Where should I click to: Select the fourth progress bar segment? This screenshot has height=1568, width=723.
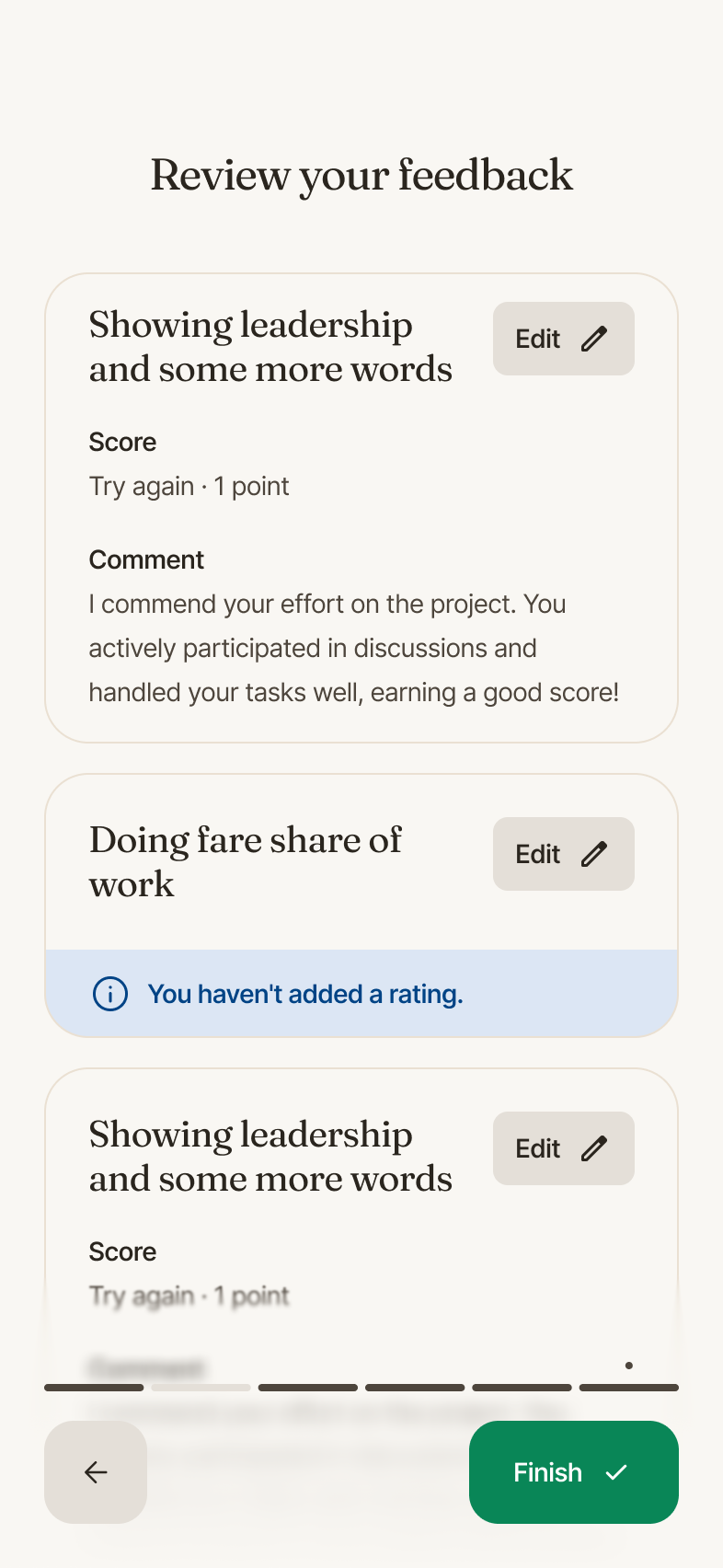point(415,1387)
